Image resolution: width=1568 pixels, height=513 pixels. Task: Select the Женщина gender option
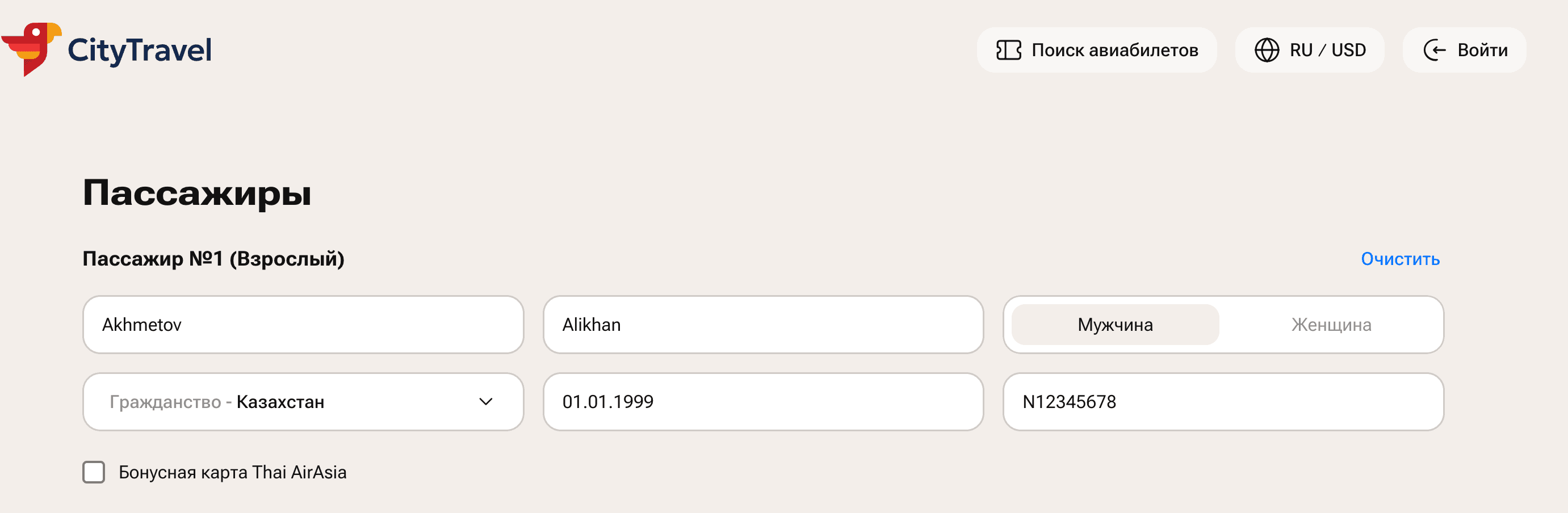1331,325
